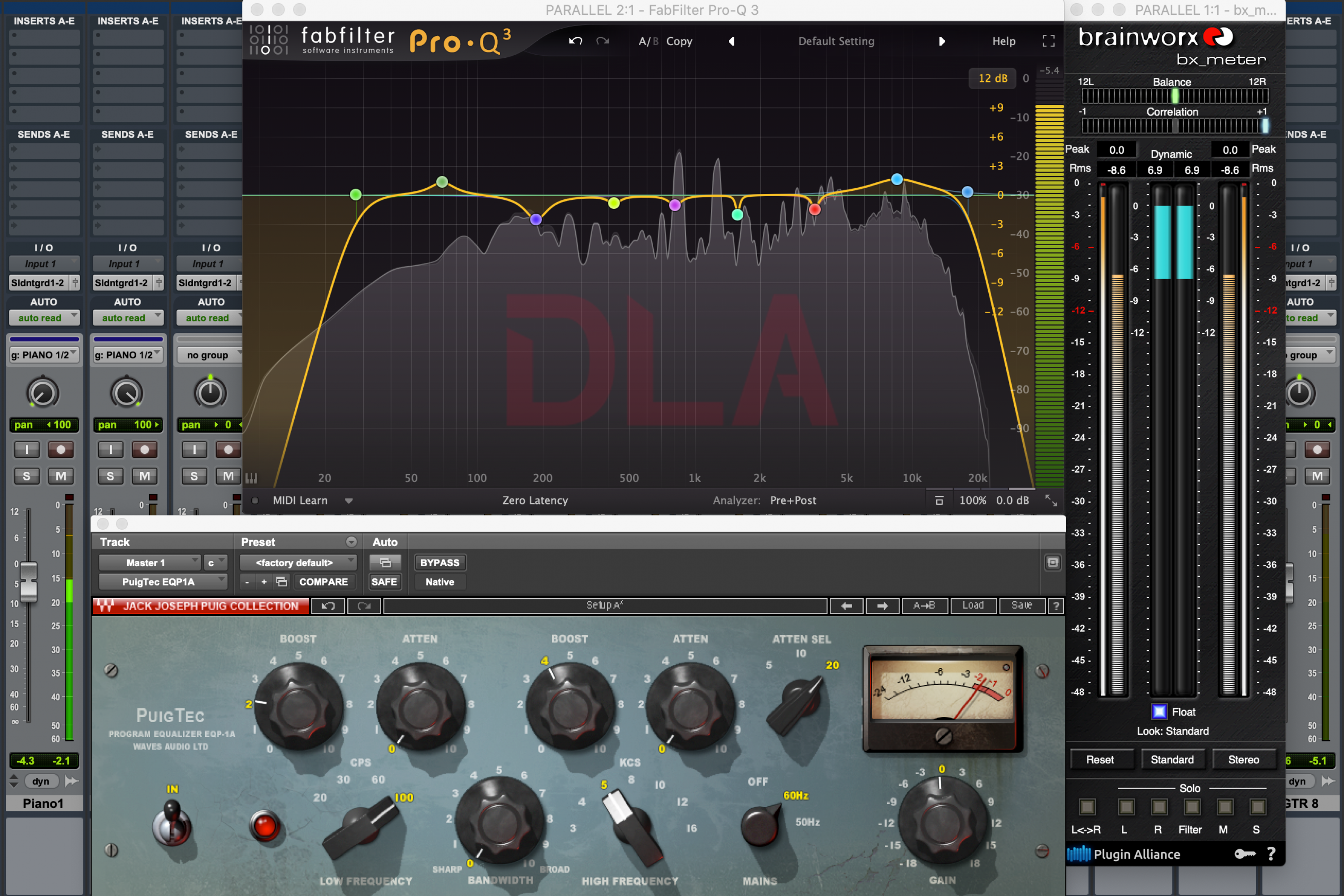Click the Piano1 track name field

point(44,803)
